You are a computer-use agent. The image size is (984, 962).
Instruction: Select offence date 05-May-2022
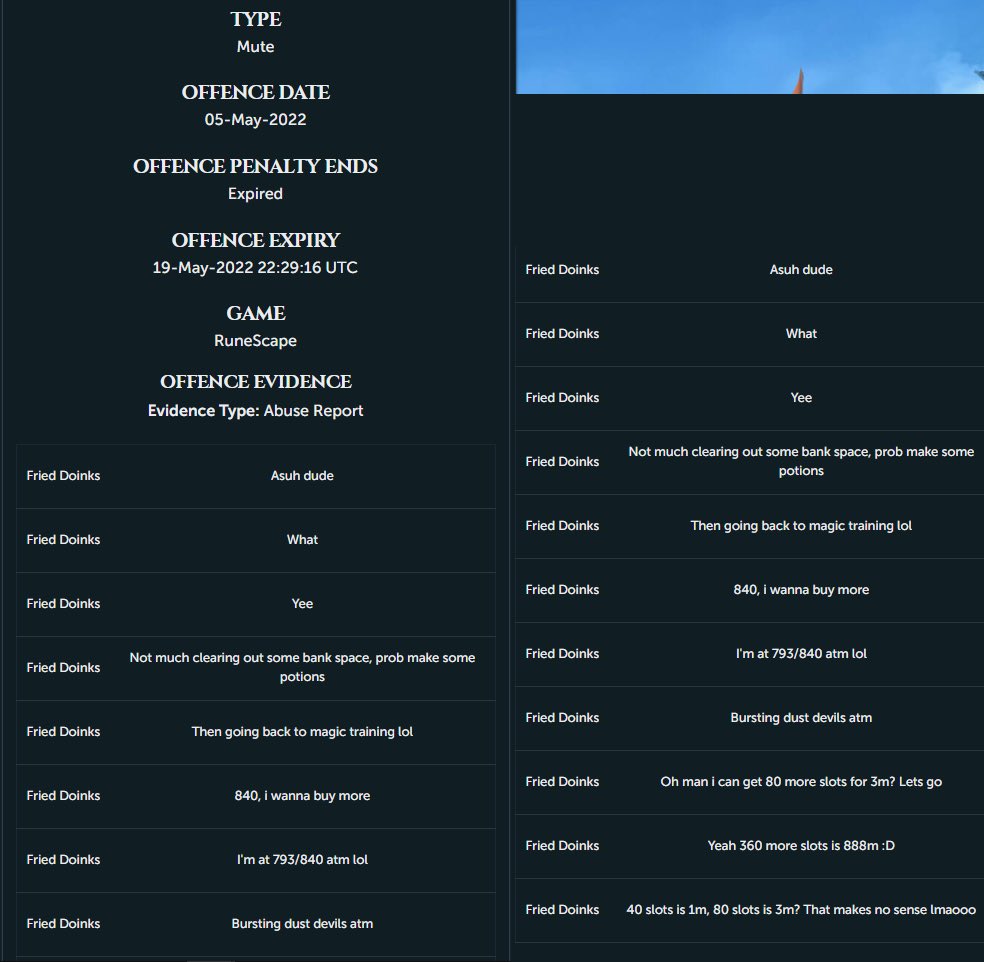(255, 120)
